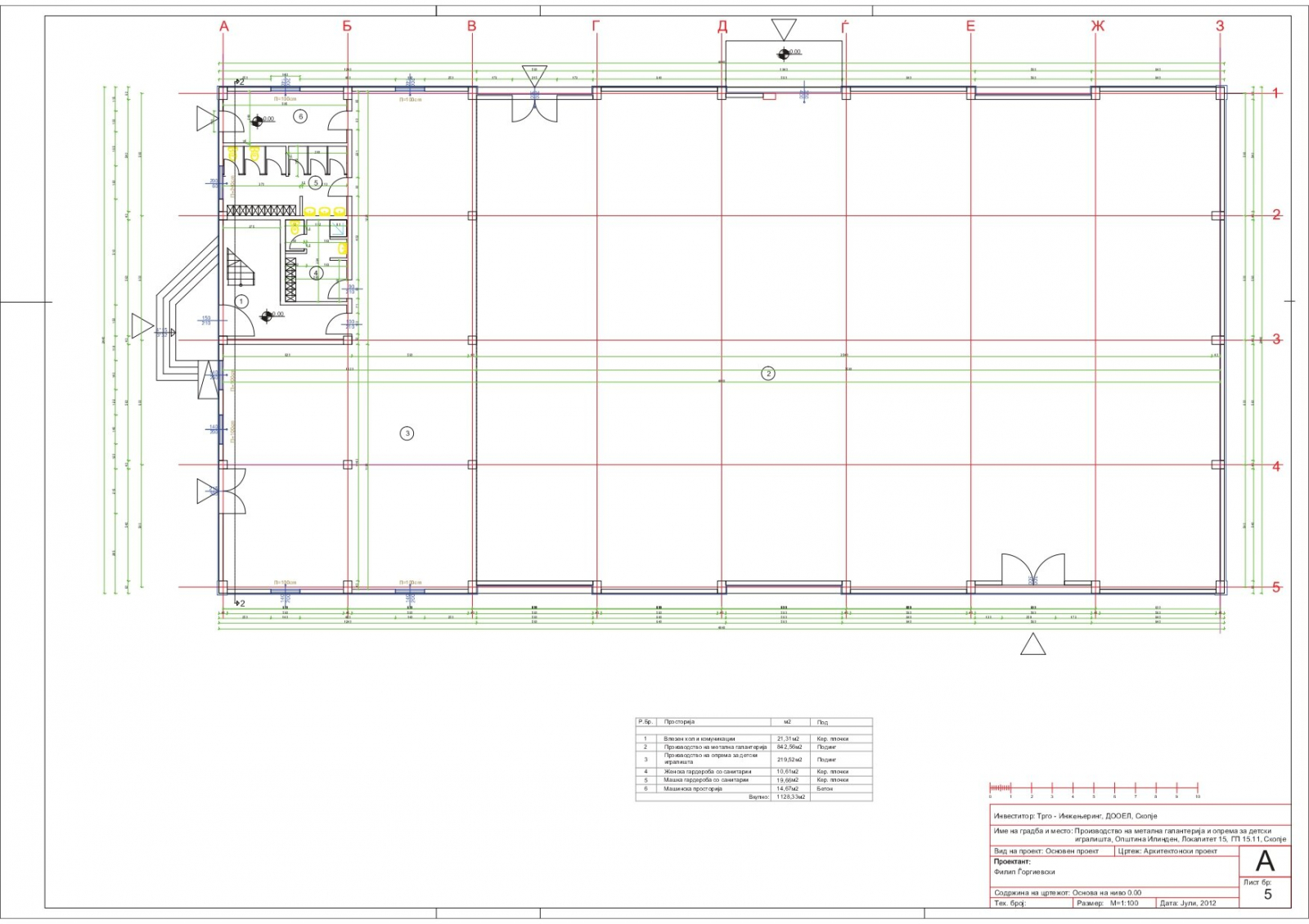Click sheet number 5 in the title block
Screen dimensions: 1309x924
tap(1267, 895)
